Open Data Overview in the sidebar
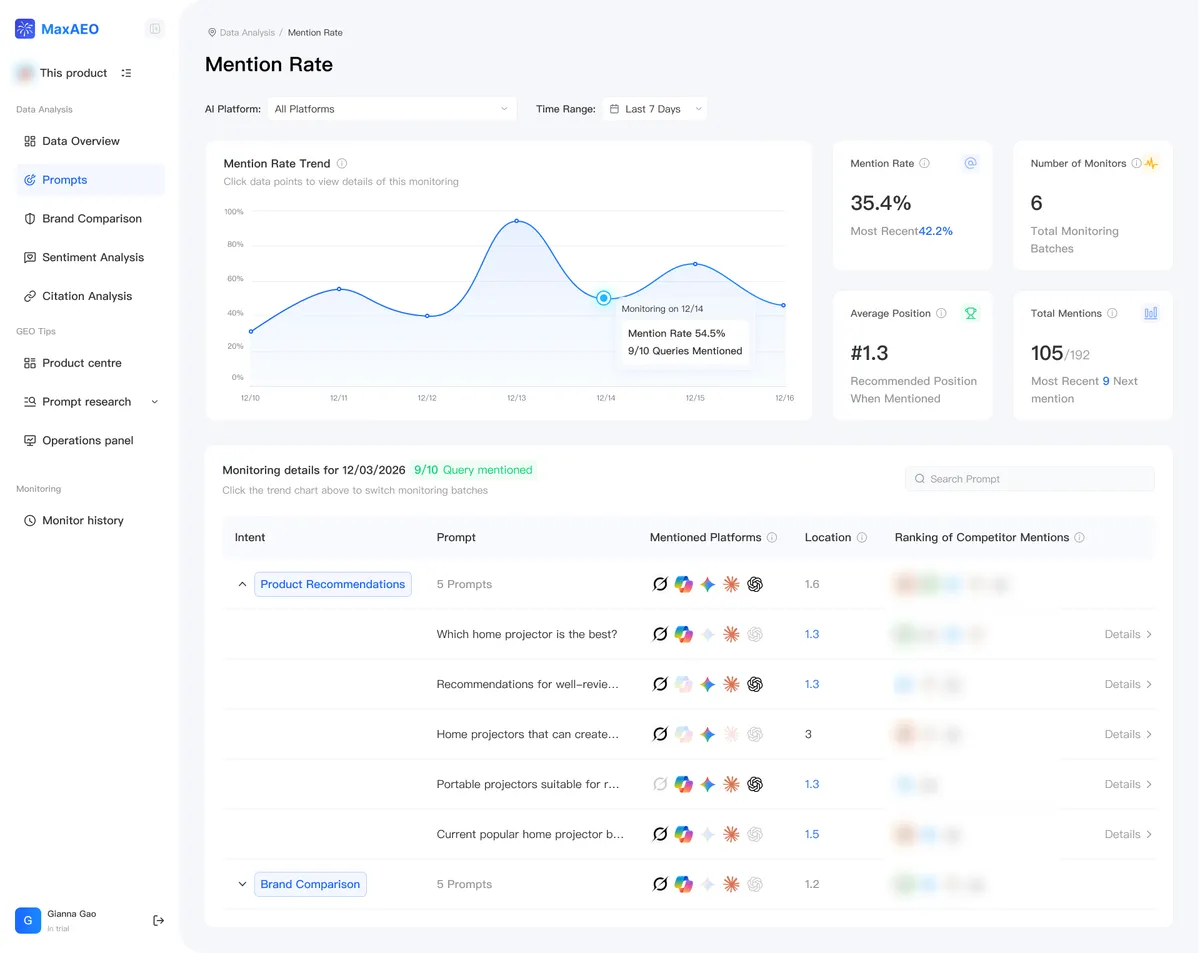This screenshot has width=1200, height=953. click(x=90, y=141)
